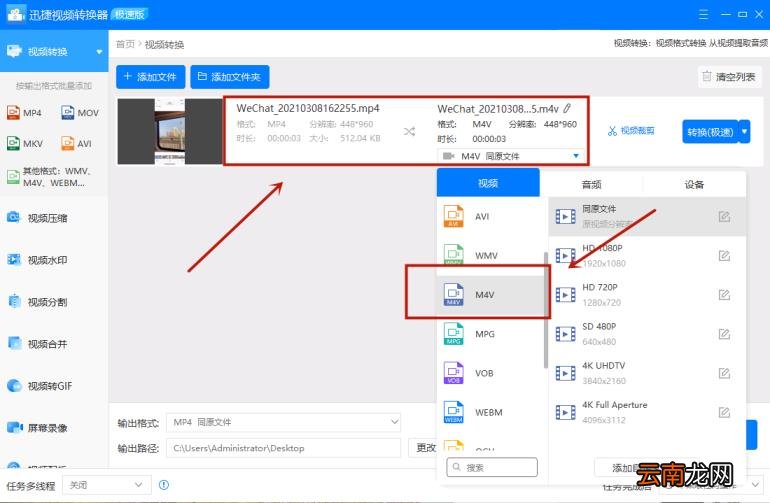Edit the 同原文件 preset settings

[724, 217]
